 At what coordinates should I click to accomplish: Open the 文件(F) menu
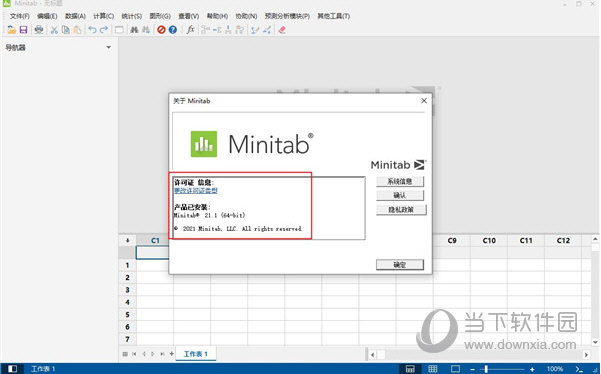(20, 16)
